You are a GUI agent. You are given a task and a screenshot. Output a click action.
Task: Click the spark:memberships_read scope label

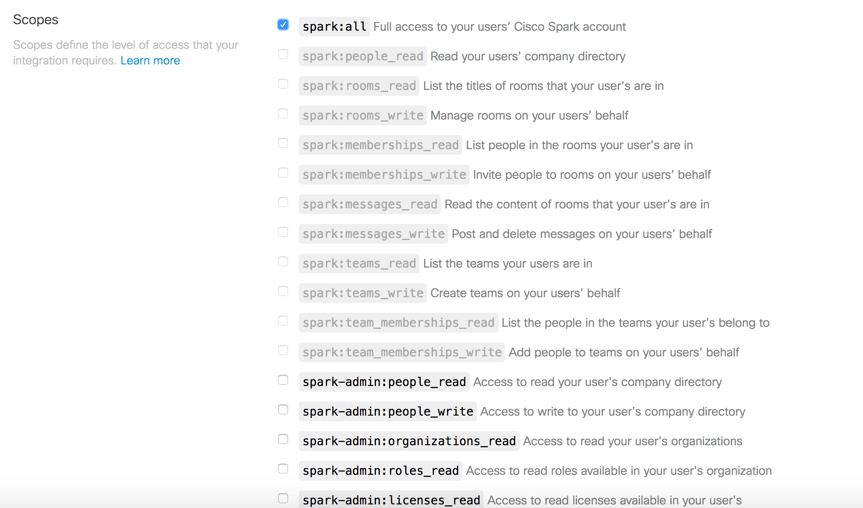click(380, 145)
